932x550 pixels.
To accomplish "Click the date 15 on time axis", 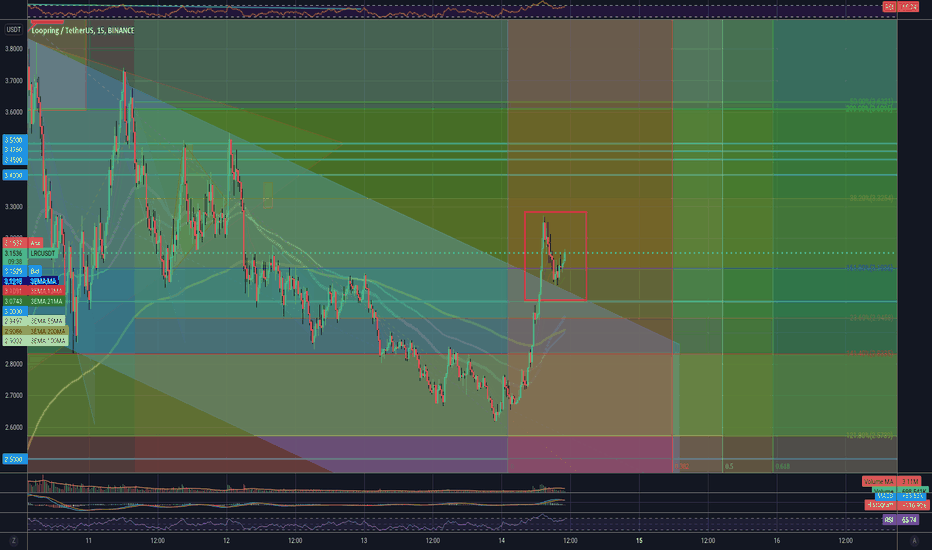I will 640,540.
